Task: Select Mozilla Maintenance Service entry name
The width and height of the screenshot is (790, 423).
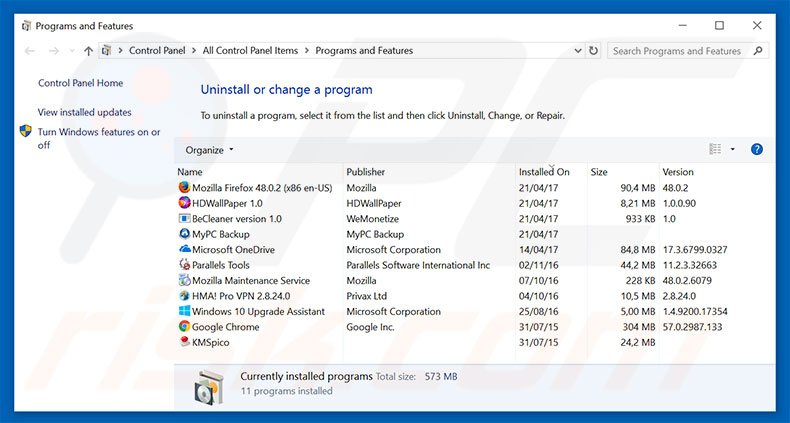Action: [x=251, y=280]
